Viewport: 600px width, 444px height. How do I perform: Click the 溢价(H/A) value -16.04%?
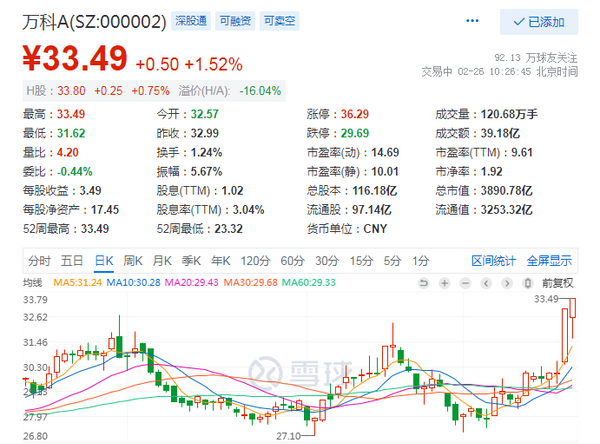pos(260,91)
